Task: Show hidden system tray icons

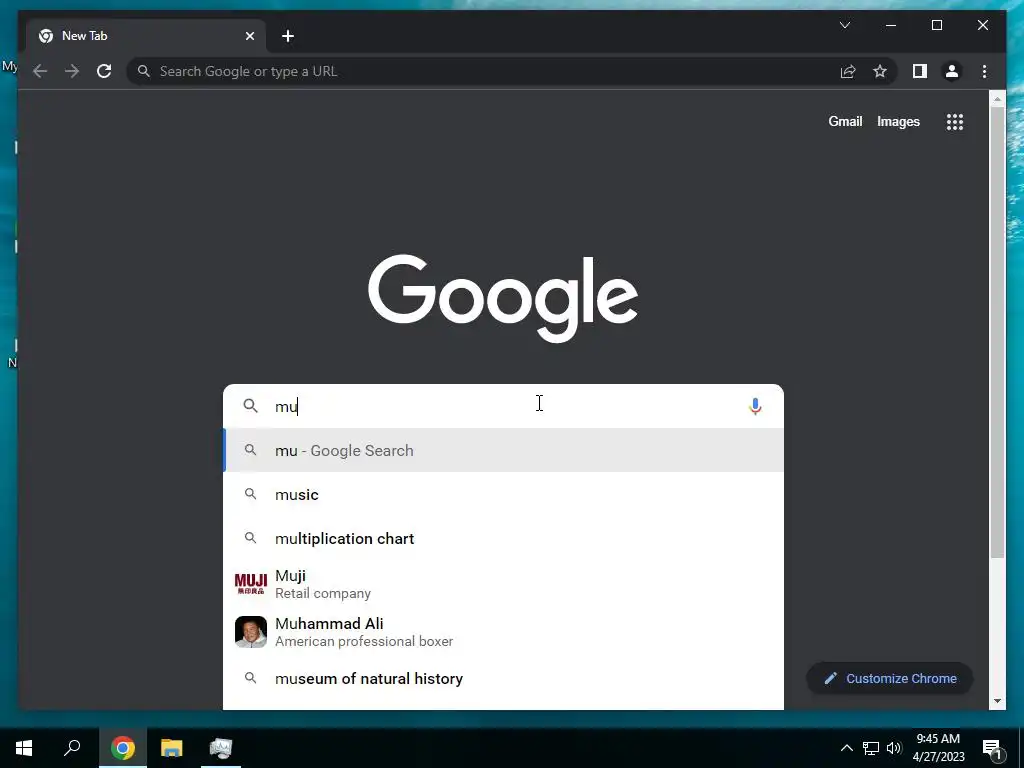Action: pyautogui.click(x=846, y=748)
